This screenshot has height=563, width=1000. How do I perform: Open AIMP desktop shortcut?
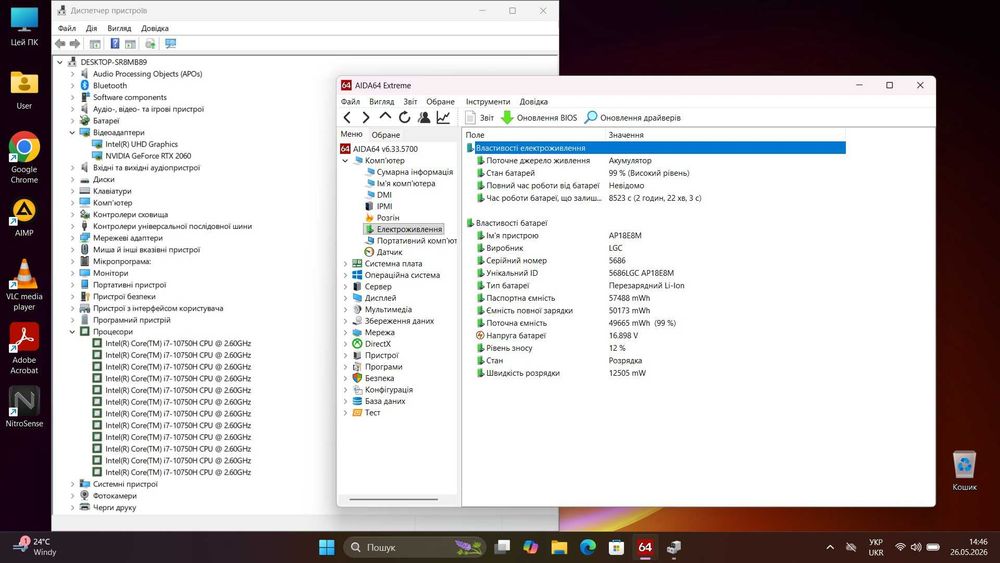pos(24,217)
